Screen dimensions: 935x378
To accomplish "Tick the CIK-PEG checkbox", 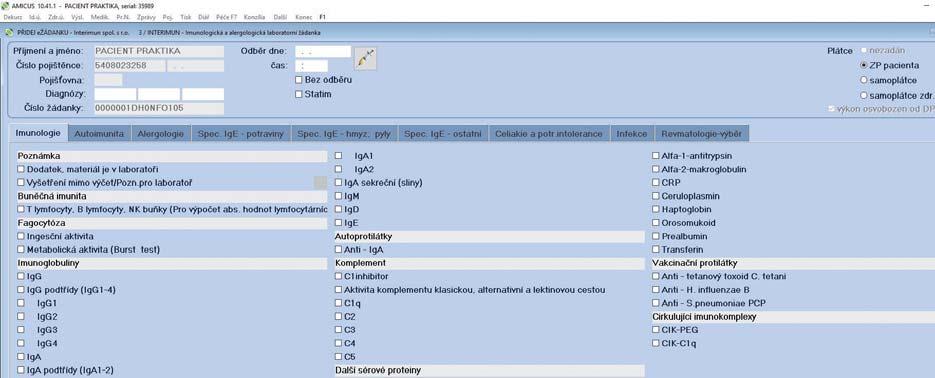I will point(656,330).
